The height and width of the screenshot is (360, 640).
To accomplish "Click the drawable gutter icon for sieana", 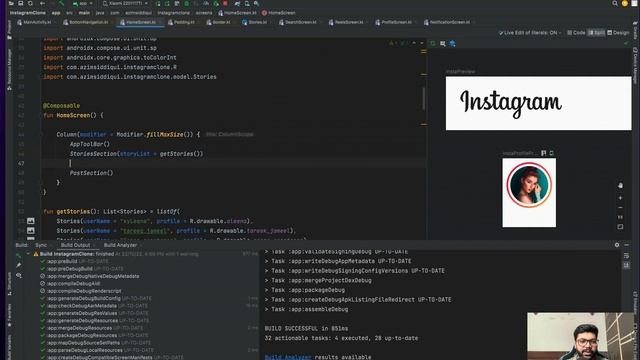I will 31,221.
